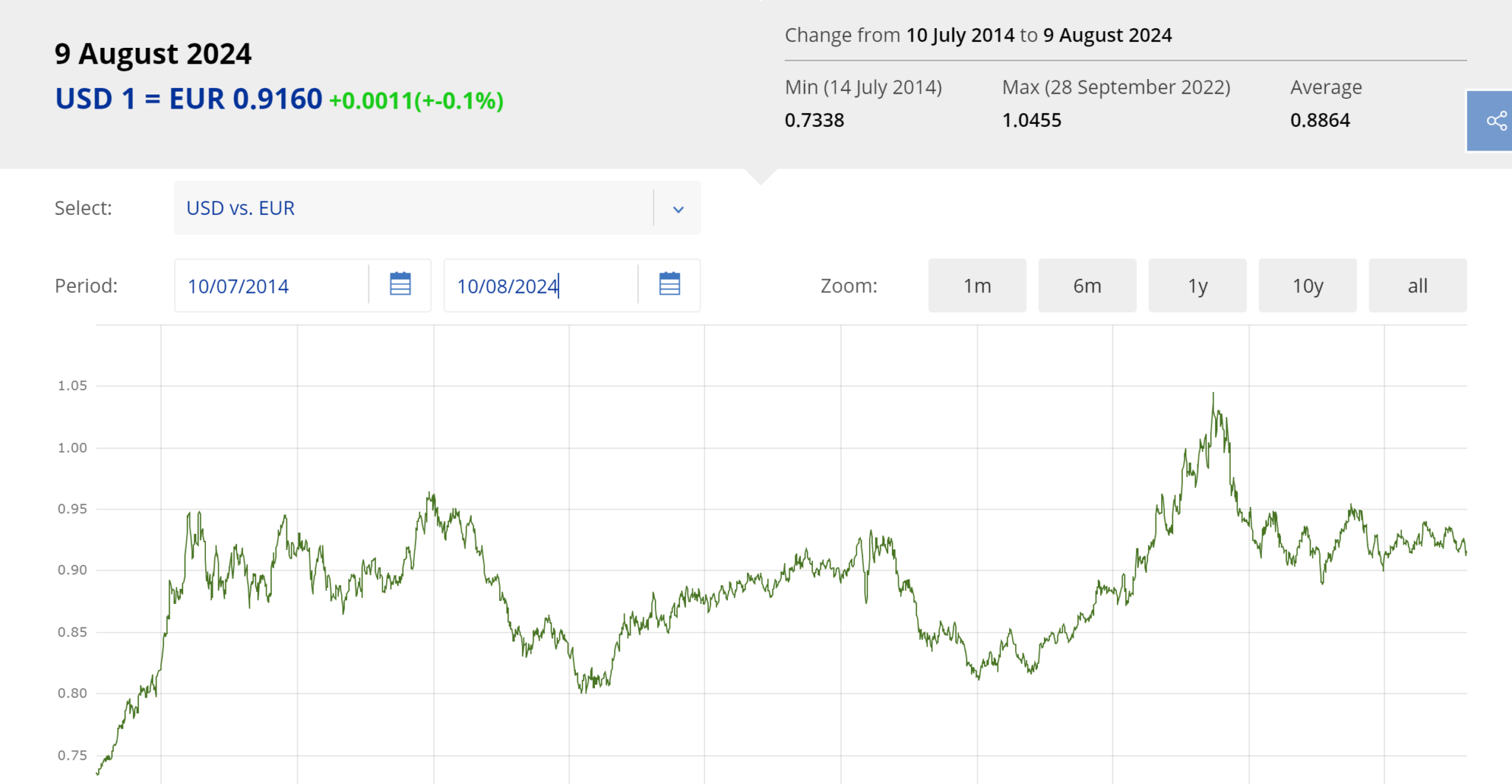Click the Max (28 September 2022) value
Viewport: 1512px width, 784px height.
[x=1034, y=120]
